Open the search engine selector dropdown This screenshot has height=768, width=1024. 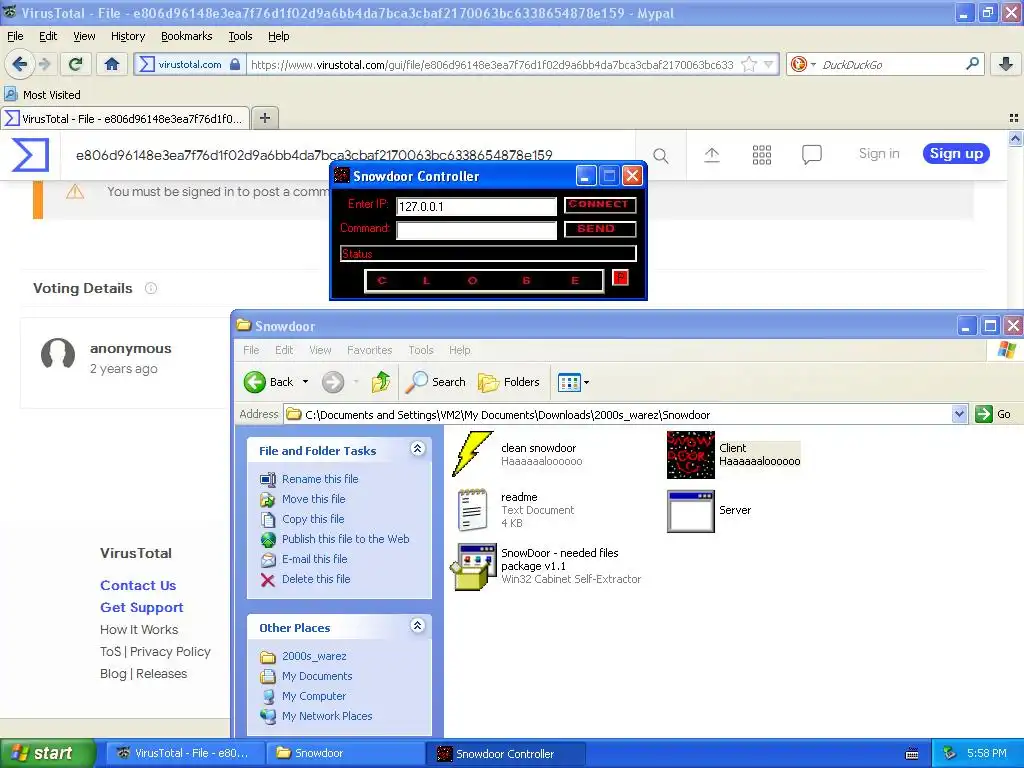tap(813, 65)
